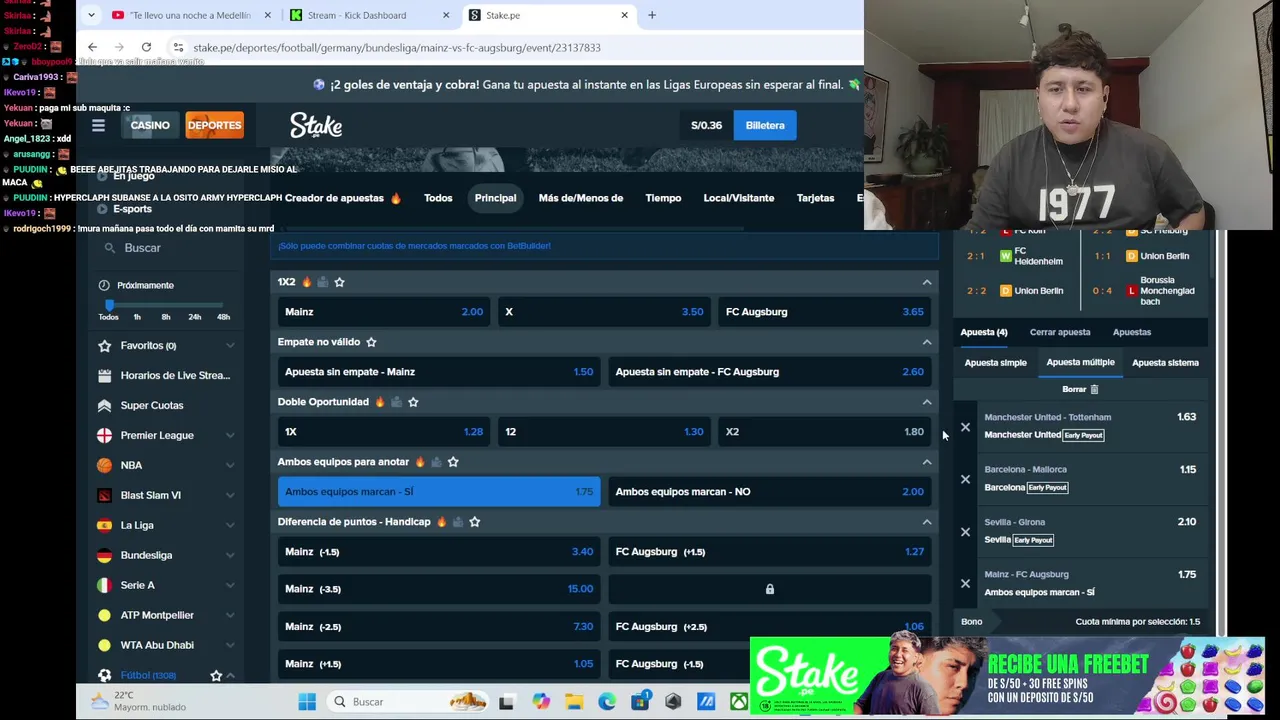This screenshot has height=720, width=1280.
Task: Go back with the browser back arrow
Action: pos(92,47)
